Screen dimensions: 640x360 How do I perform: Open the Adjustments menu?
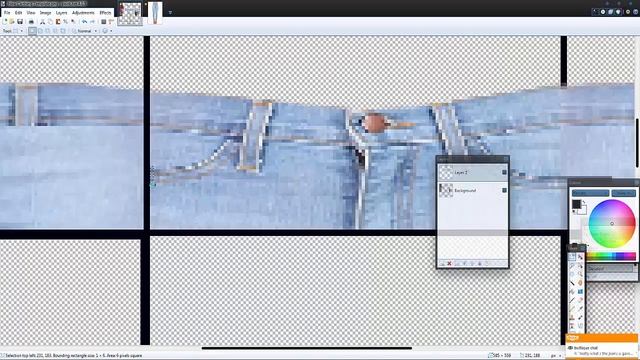[83, 13]
